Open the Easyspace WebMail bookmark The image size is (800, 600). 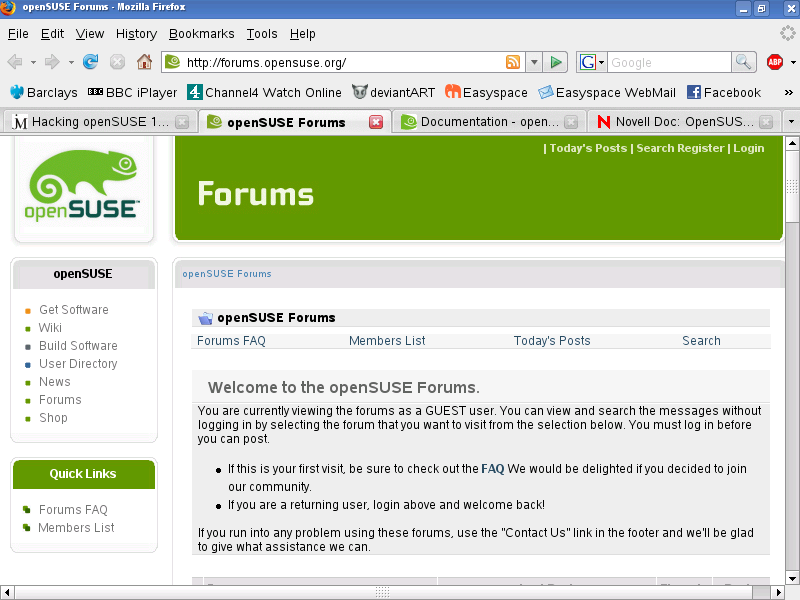[x=607, y=92]
